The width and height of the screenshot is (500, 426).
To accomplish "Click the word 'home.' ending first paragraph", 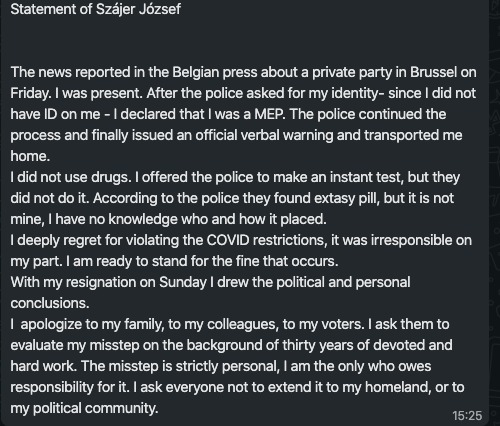I will [30, 156].
